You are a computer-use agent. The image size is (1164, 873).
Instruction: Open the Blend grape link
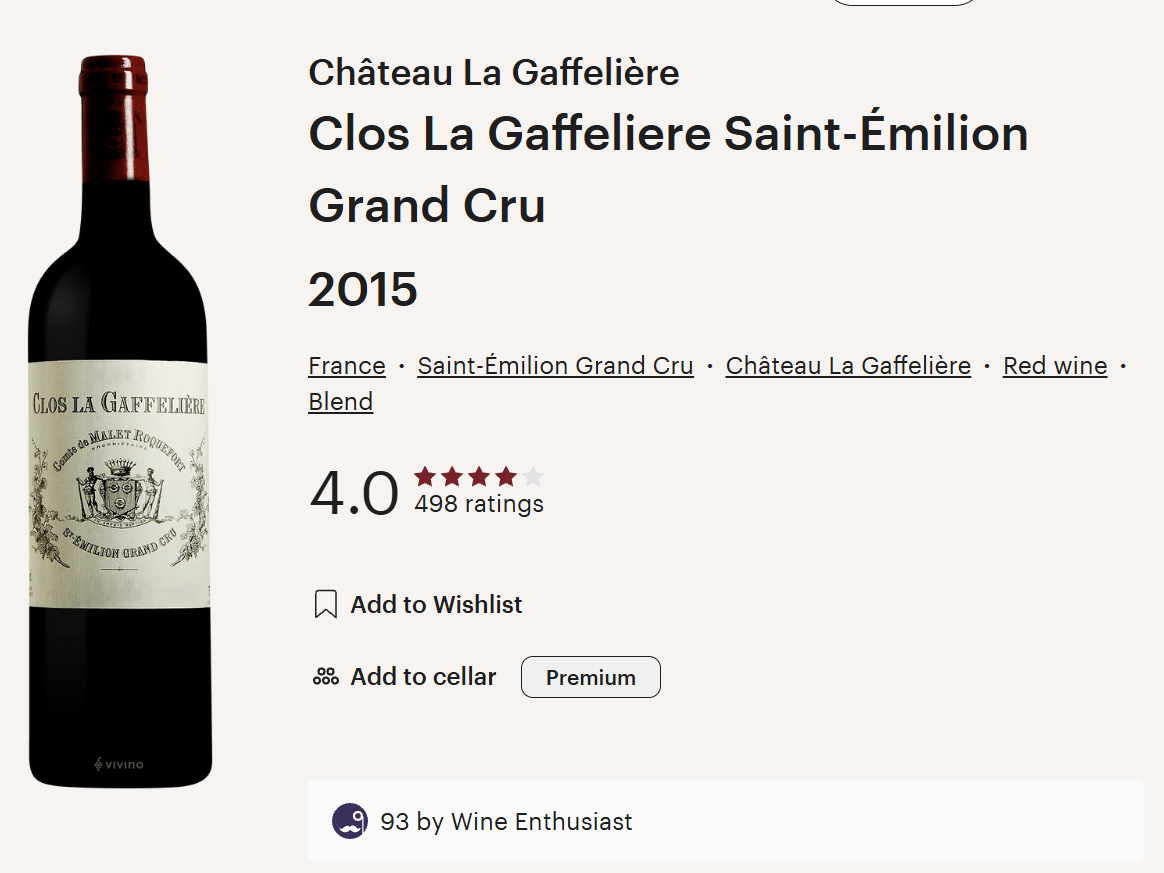341,402
